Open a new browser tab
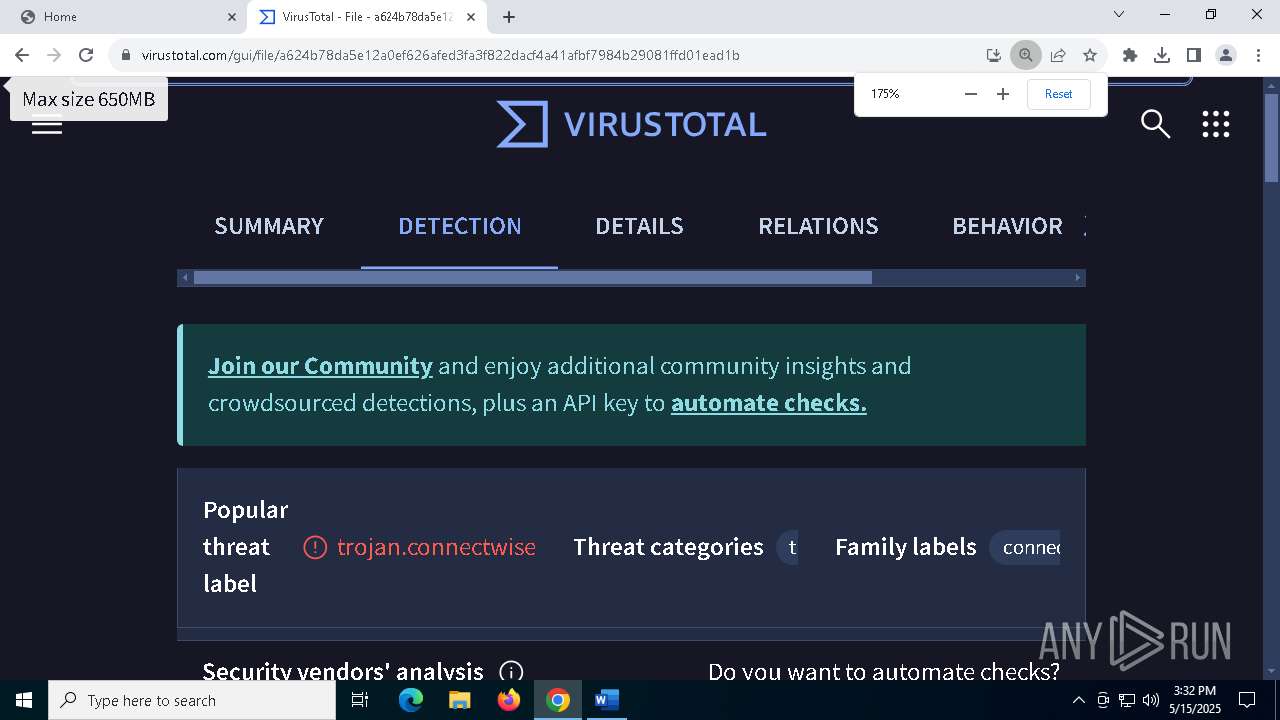1280x720 pixels. click(509, 17)
